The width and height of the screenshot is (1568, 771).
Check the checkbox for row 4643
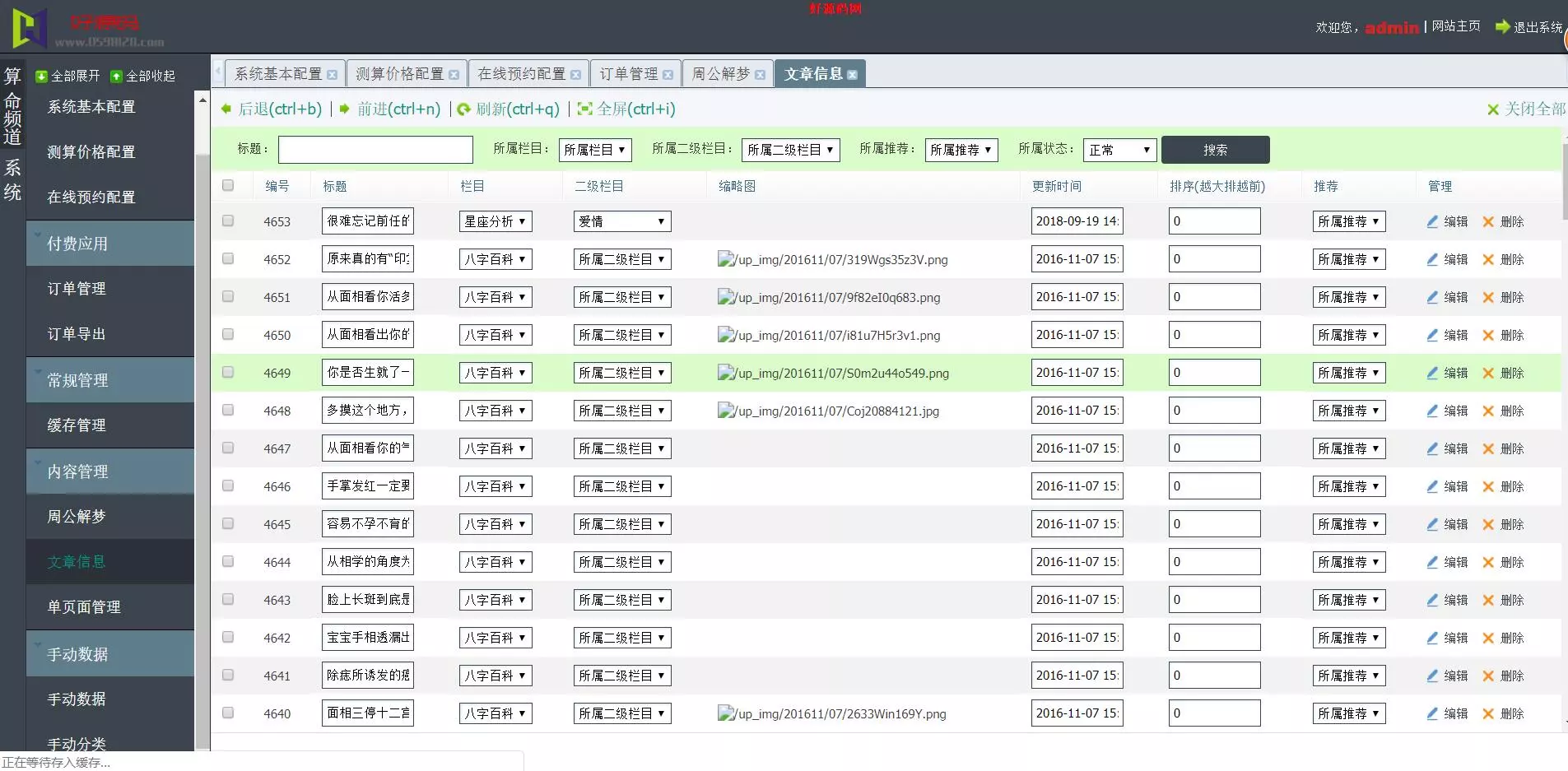228,599
